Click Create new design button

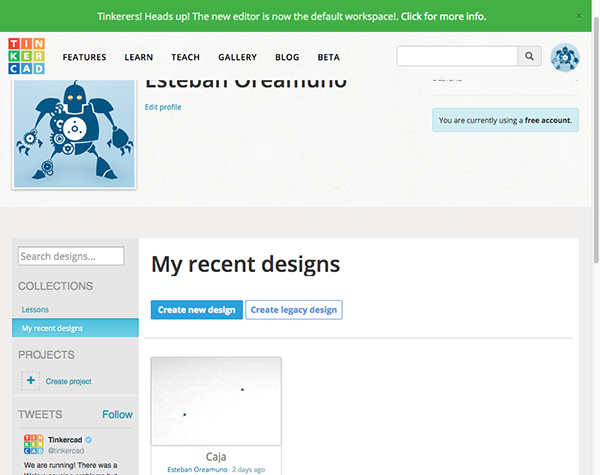tap(197, 310)
